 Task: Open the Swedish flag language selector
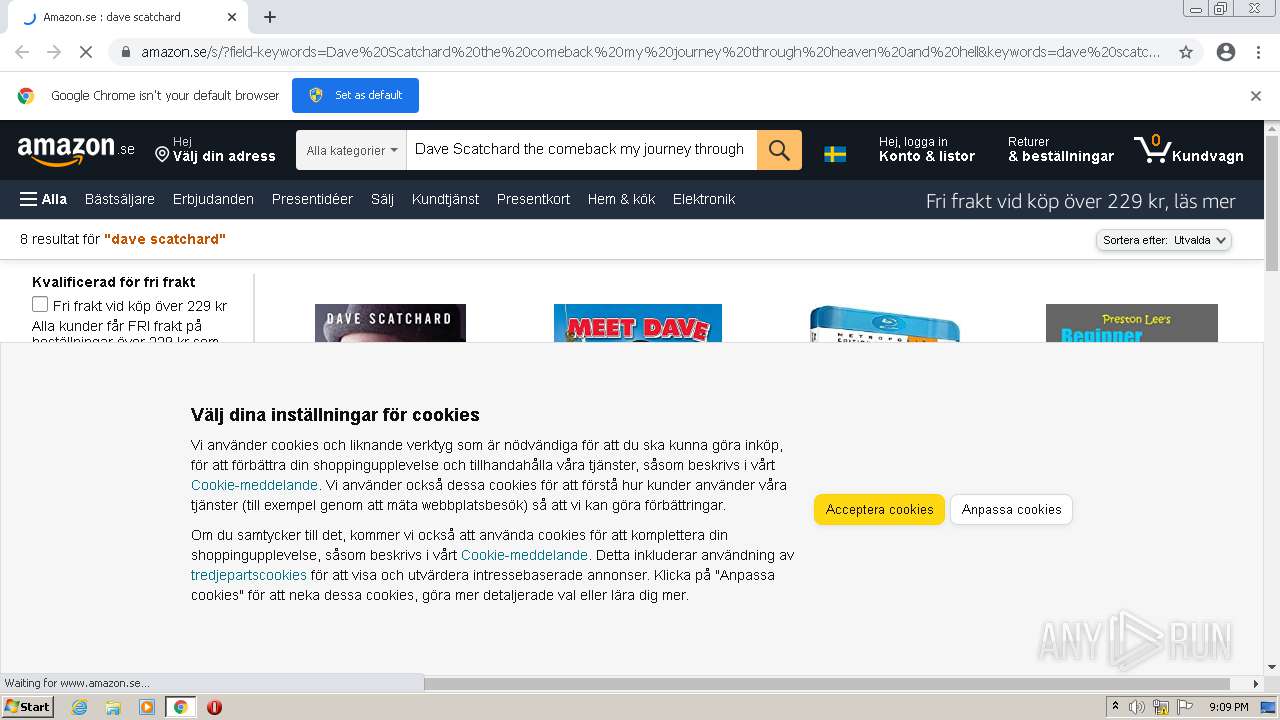(835, 154)
